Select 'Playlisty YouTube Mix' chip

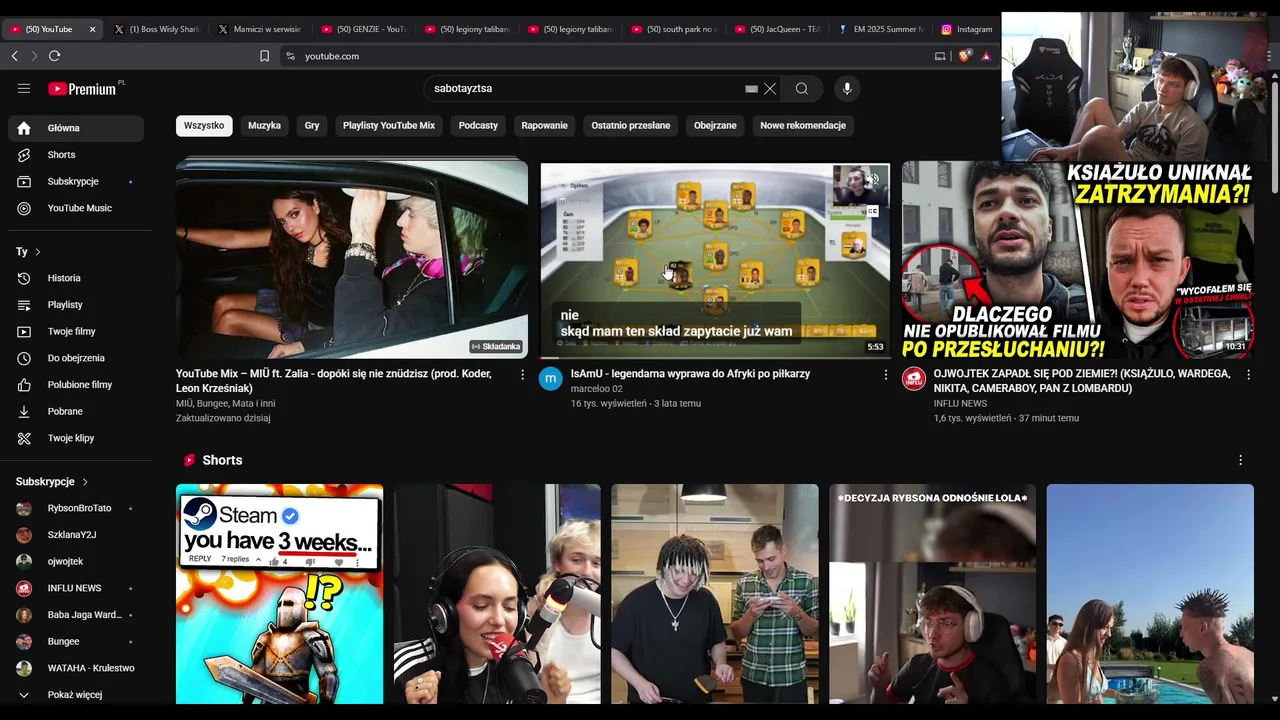coord(389,125)
